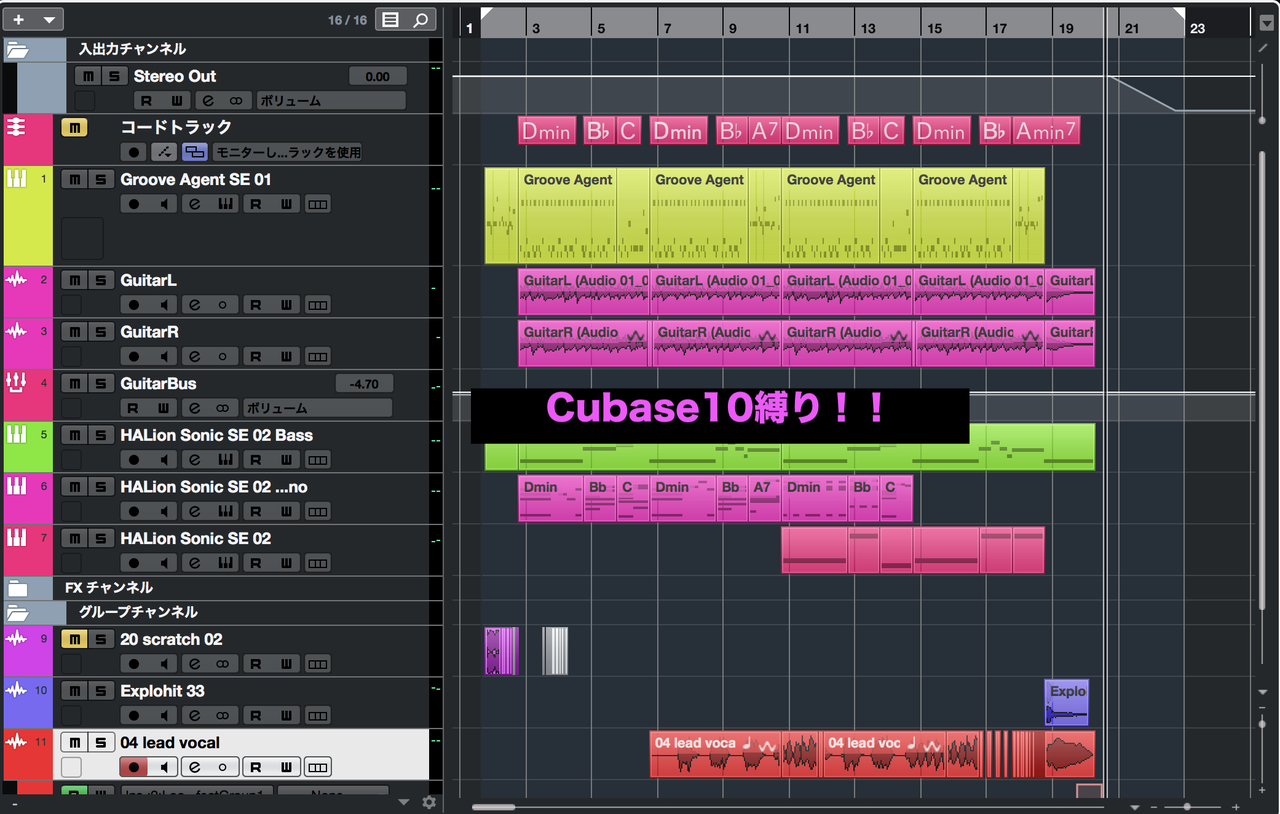
Task: Select the Explohit 33 track name
Action: (163, 691)
